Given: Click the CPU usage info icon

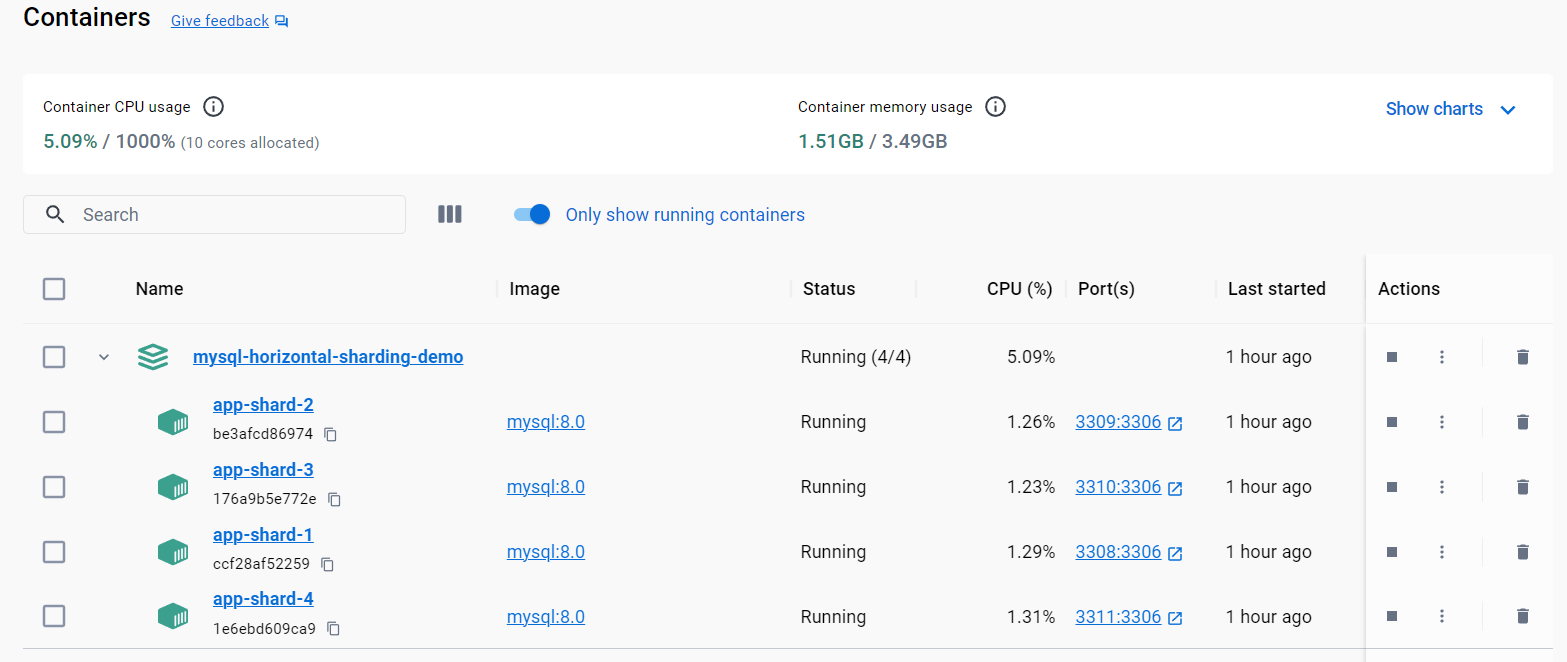Looking at the screenshot, I should point(213,107).
